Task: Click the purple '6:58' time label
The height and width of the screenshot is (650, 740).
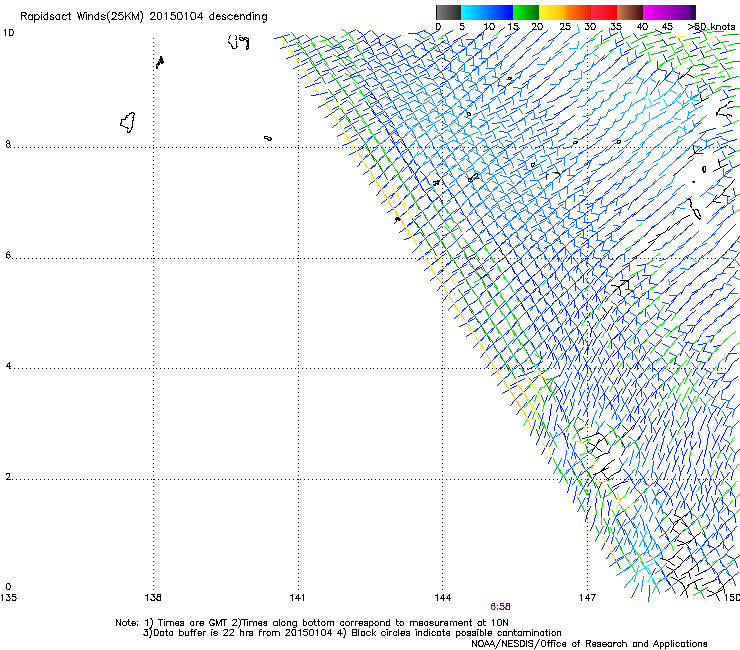Action: click(500, 607)
